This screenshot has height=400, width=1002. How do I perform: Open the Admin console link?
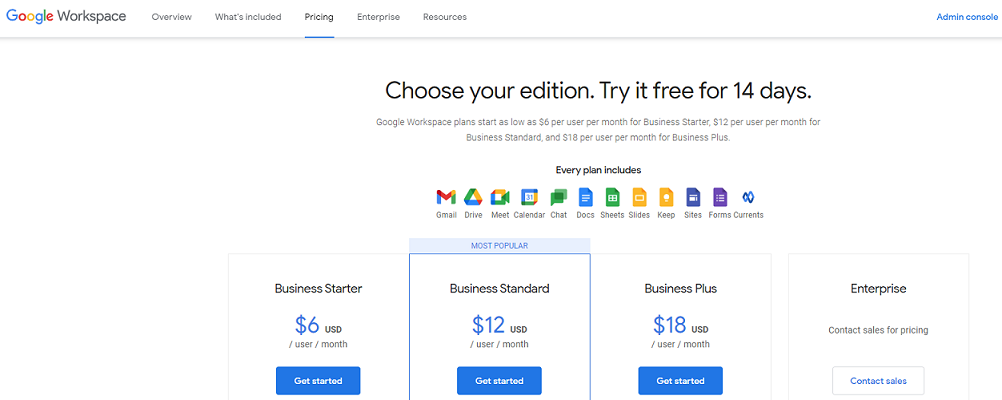click(967, 17)
